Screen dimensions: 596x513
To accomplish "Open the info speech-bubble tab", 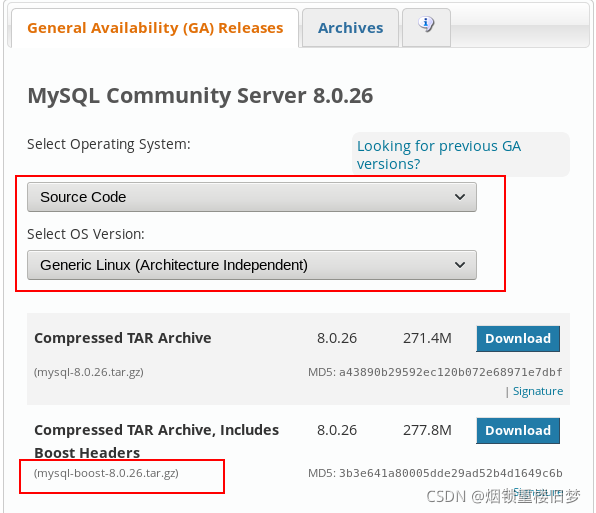I will 426,27.
